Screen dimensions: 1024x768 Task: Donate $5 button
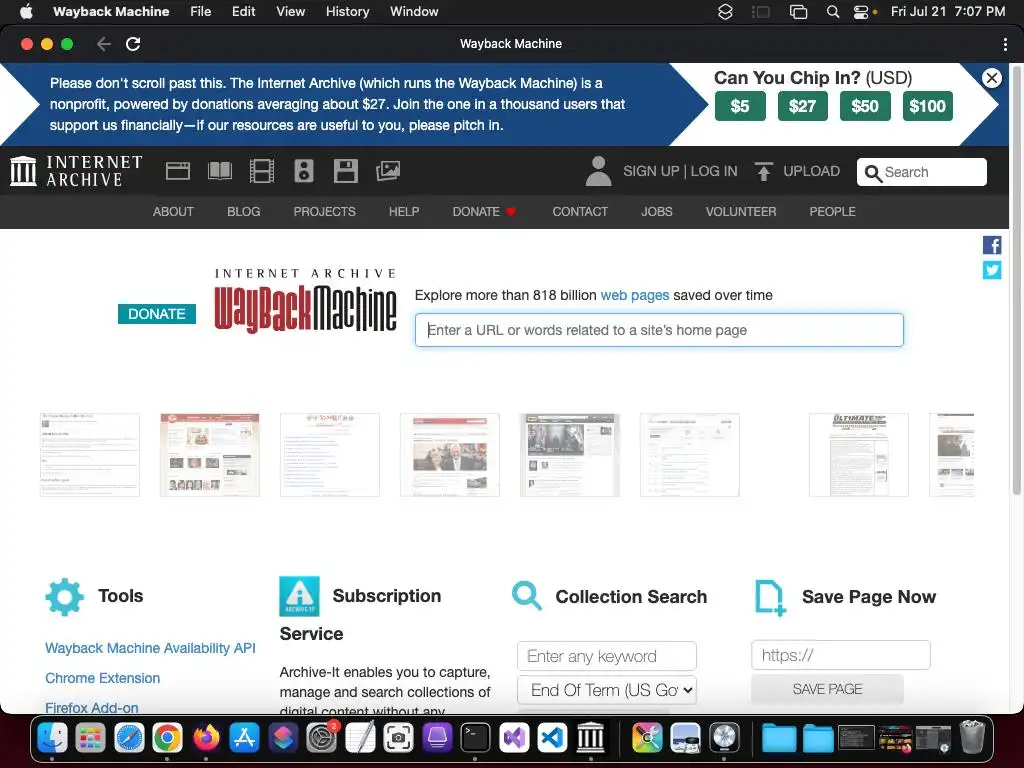pyautogui.click(x=740, y=106)
